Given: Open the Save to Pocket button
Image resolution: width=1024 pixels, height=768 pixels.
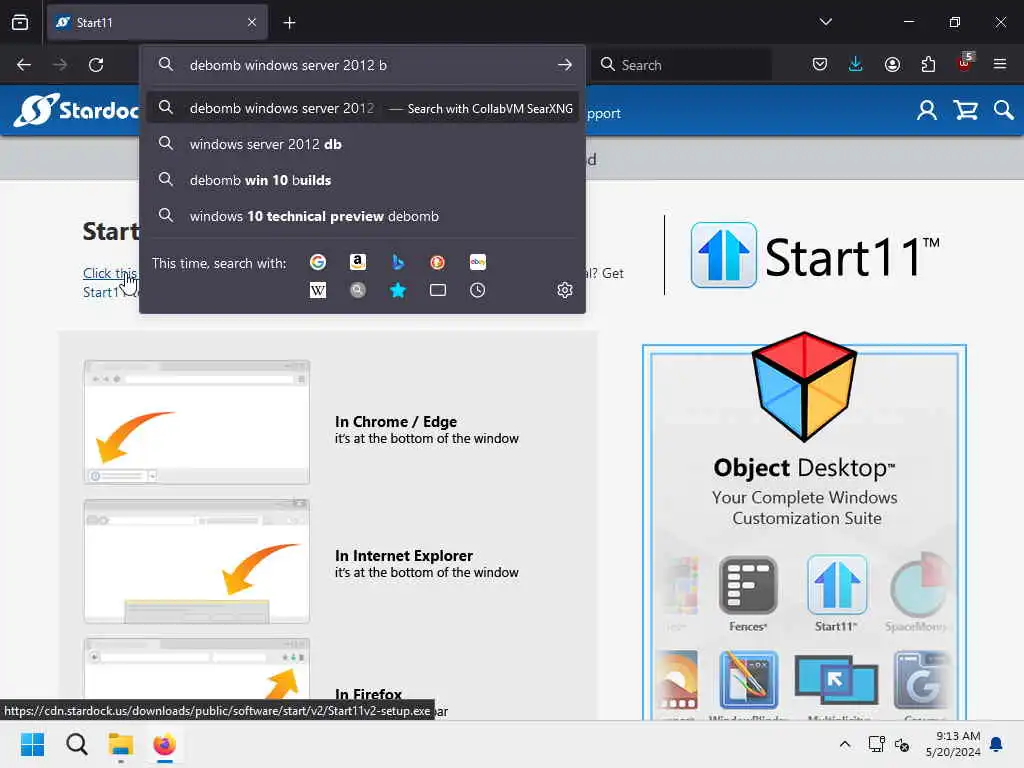Looking at the screenshot, I should click(820, 64).
